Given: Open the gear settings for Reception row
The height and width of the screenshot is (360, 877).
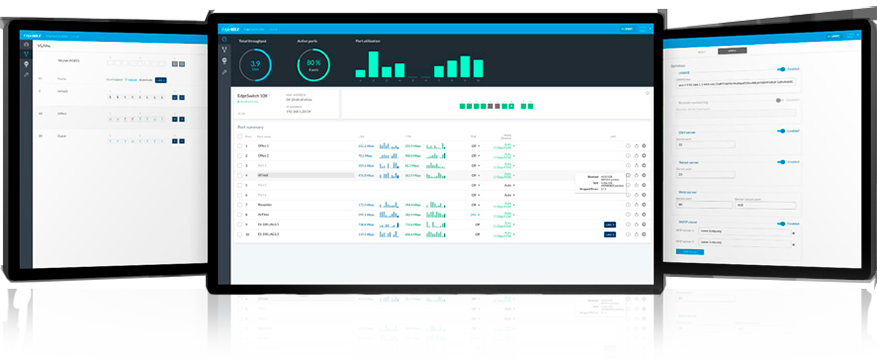Looking at the screenshot, I should click(x=644, y=205).
